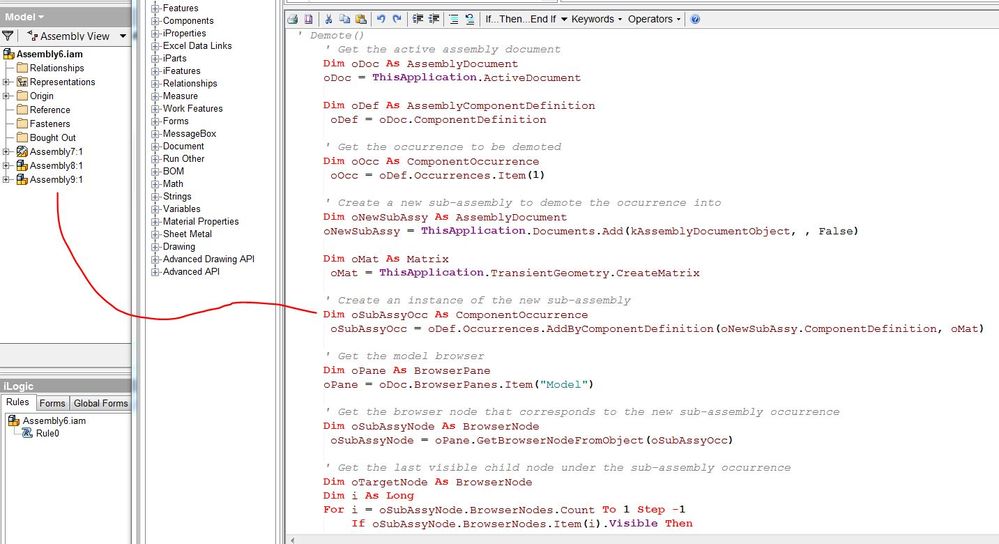The image size is (999, 544).
Task: Select the Strings snippet category
Action: [x=176, y=196]
